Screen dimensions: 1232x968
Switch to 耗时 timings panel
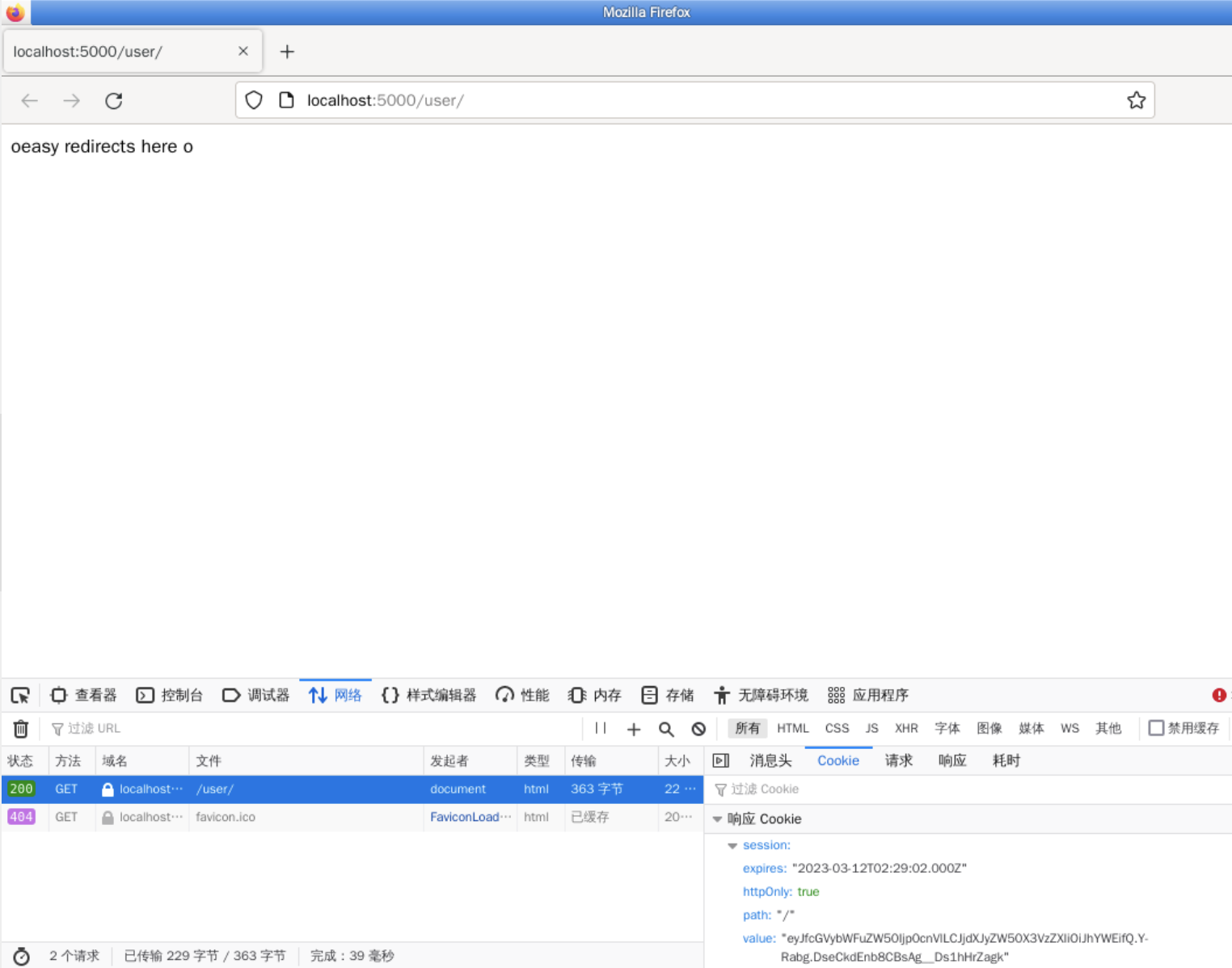point(1006,760)
